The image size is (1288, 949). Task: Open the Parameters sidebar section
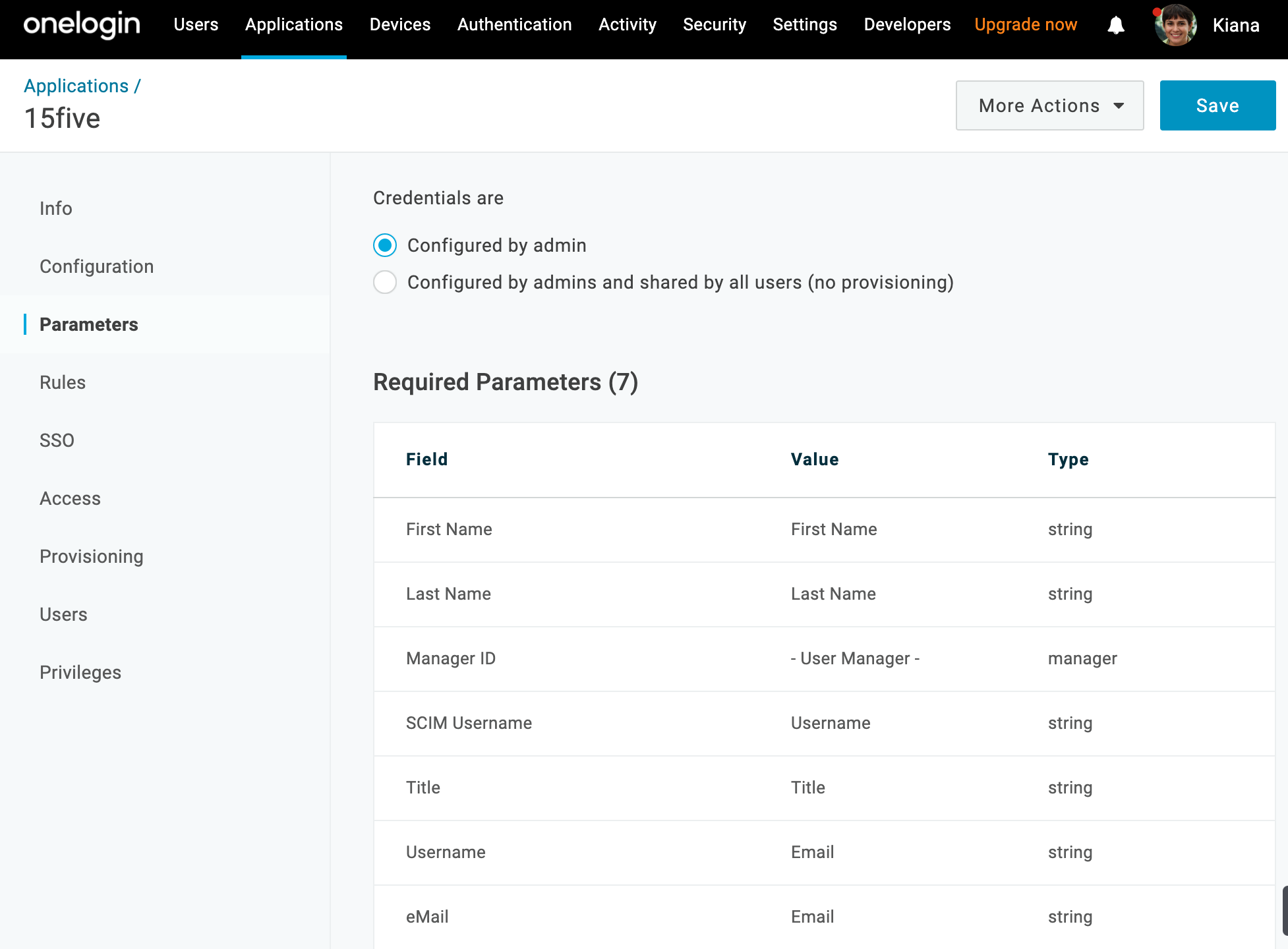(x=89, y=324)
